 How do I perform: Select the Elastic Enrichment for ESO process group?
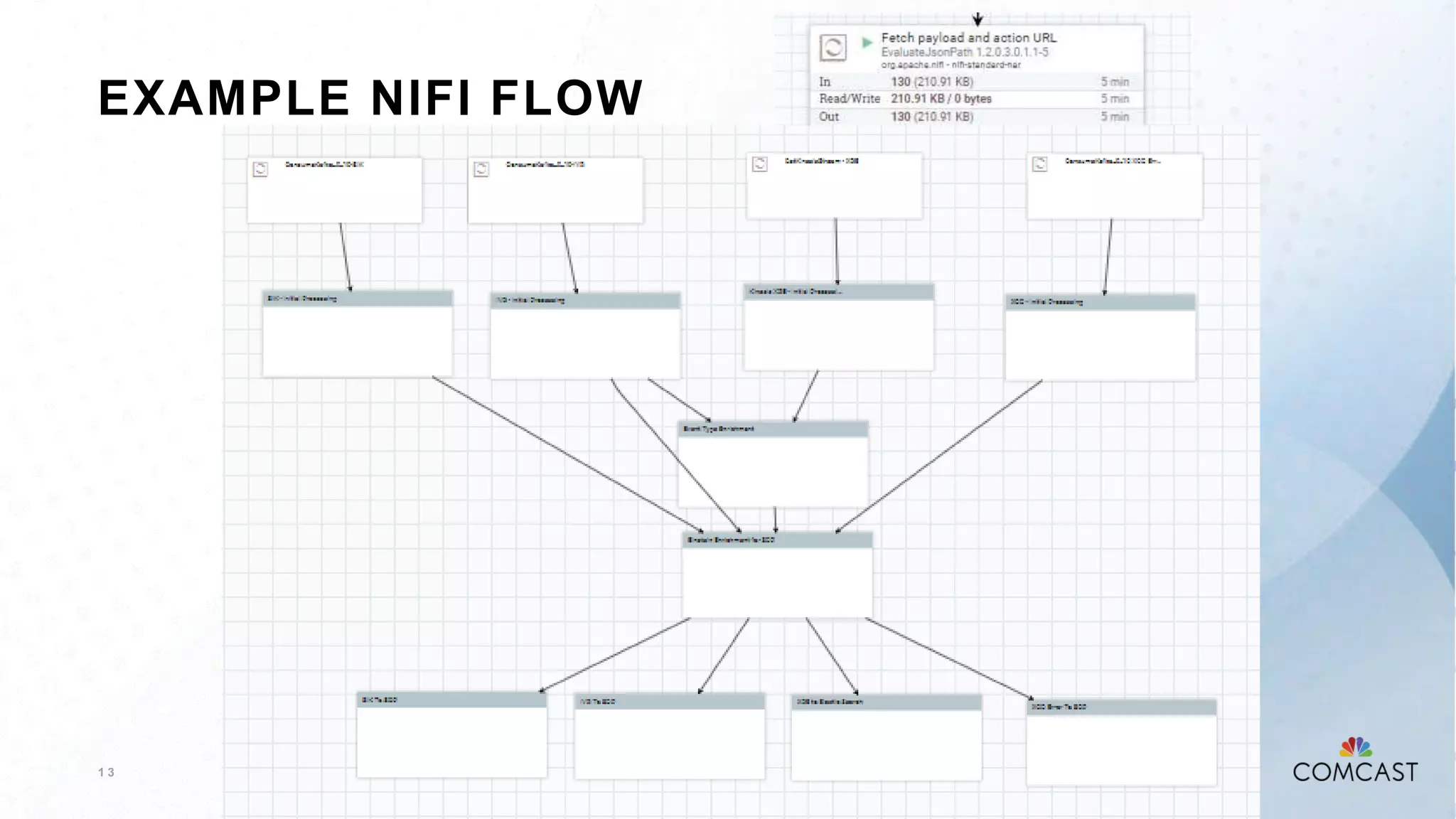[x=777, y=575]
